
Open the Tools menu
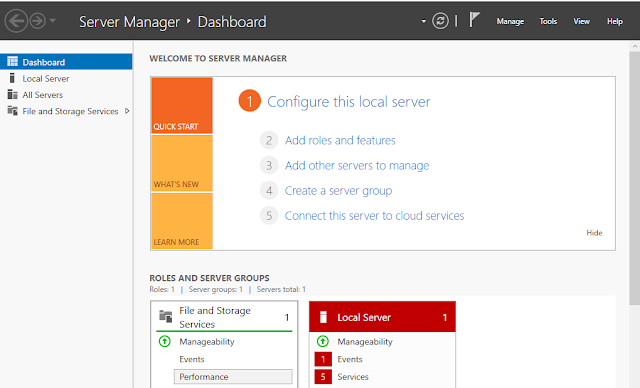[548, 21]
